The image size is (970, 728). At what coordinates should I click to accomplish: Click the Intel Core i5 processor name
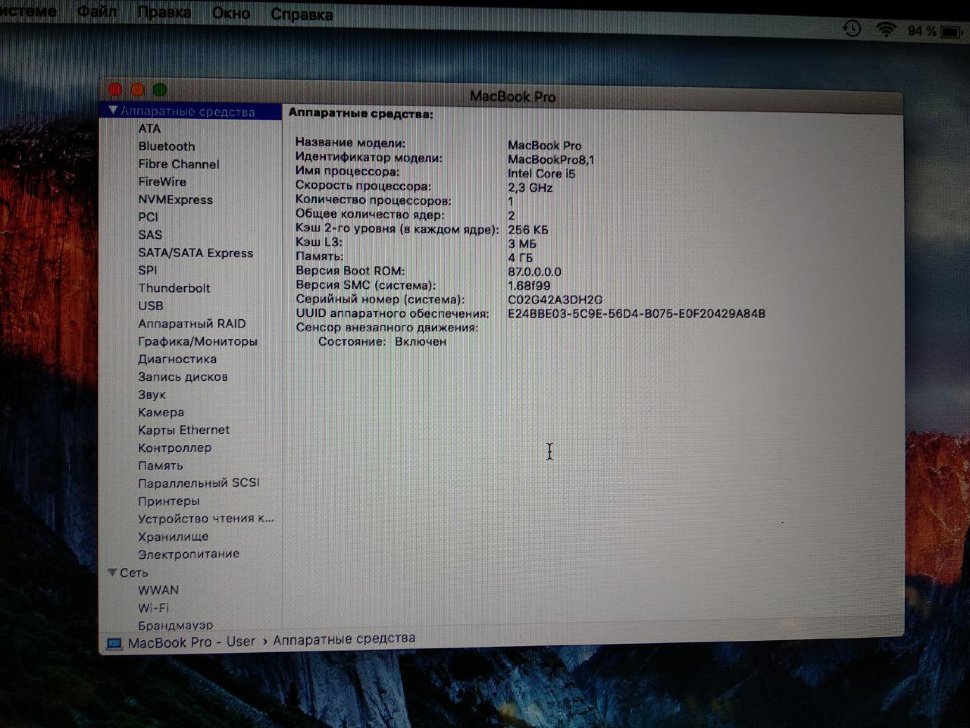click(x=541, y=174)
